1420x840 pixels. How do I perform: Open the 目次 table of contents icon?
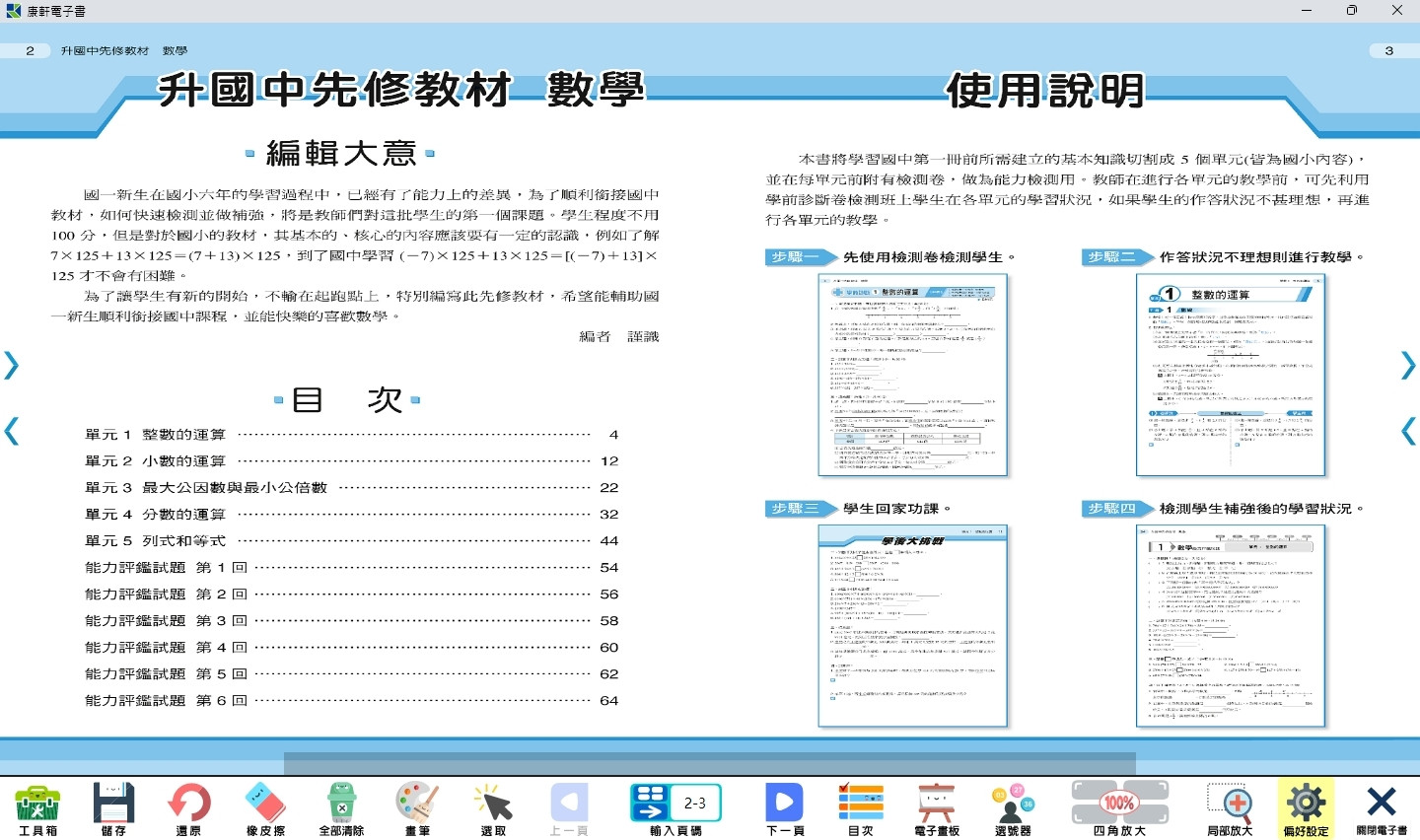861,809
